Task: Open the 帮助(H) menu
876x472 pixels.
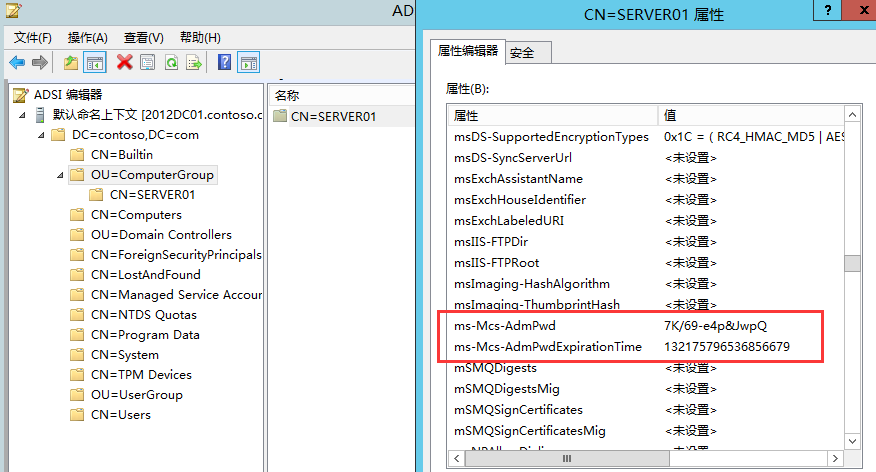Action: pos(200,38)
